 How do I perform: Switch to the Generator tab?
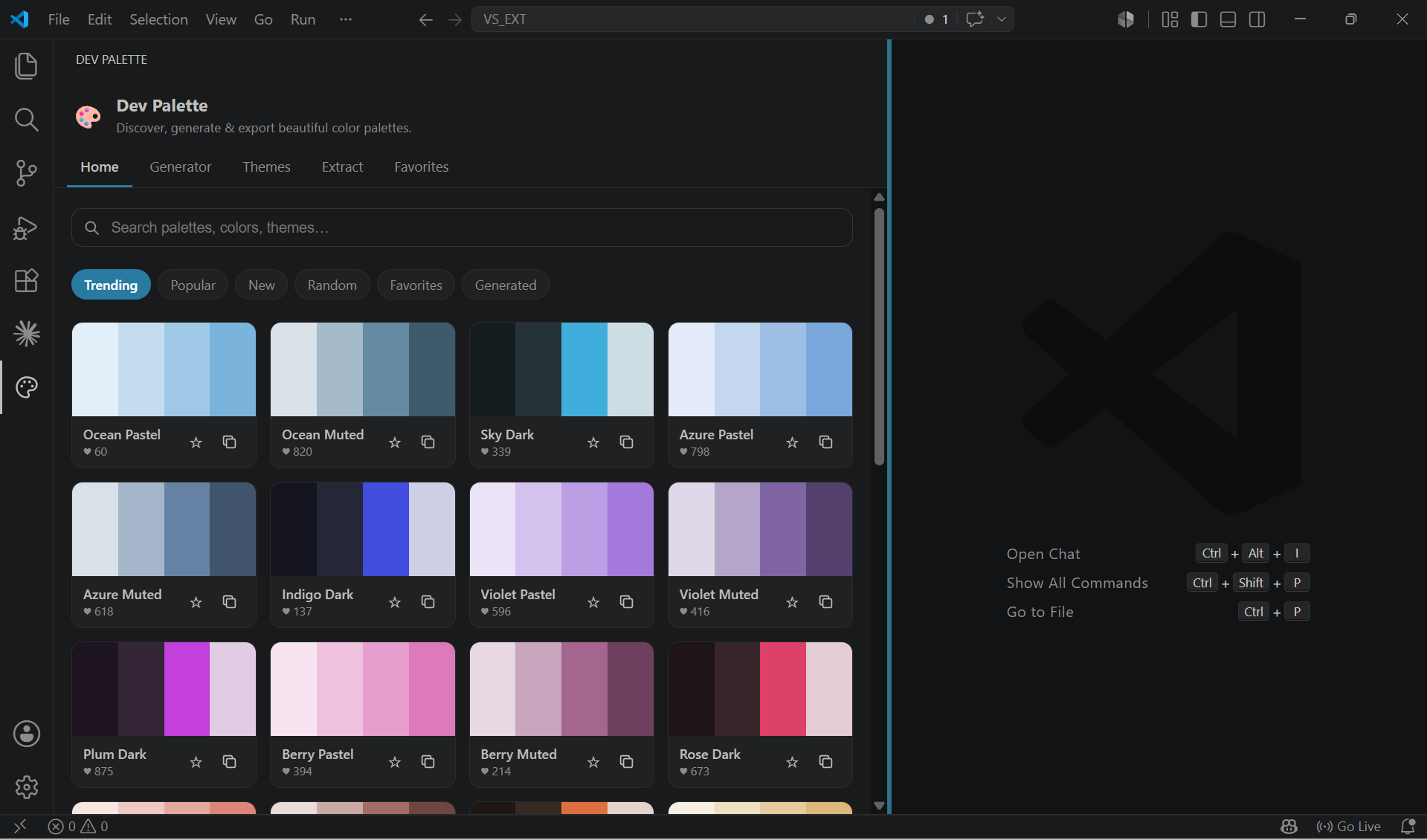tap(181, 167)
